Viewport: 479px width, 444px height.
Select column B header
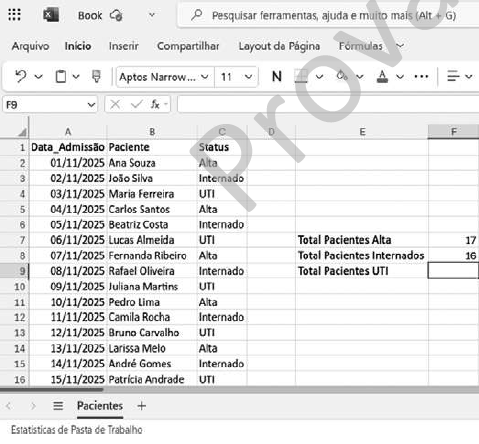coord(152,132)
